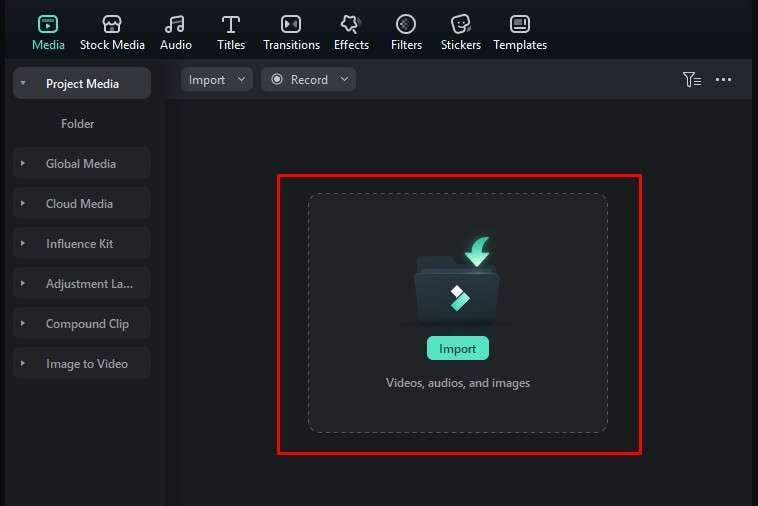Click the Record circle icon
Image resolution: width=758 pixels, height=506 pixels.
(x=277, y=79)
